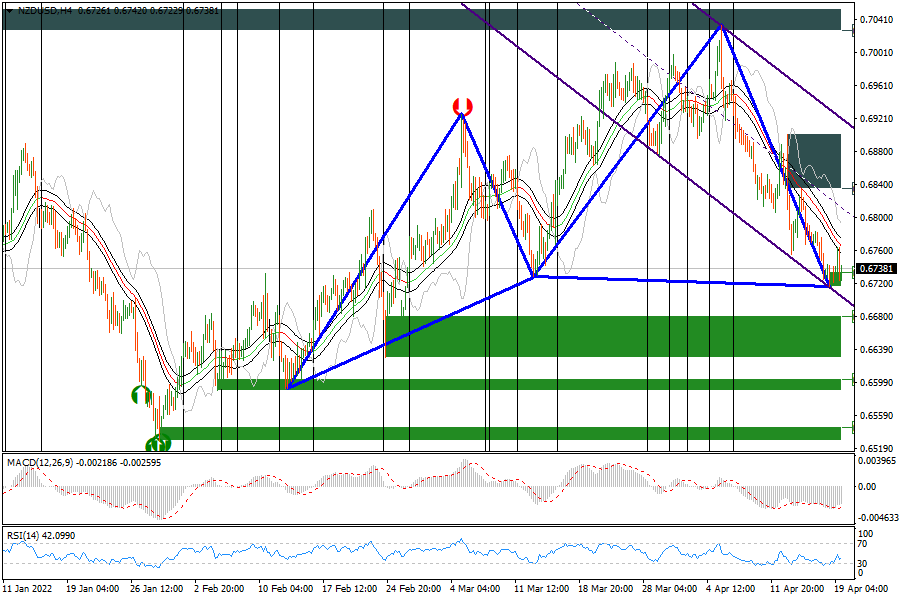
Task: Click the 0.66800 price scale label
Action: [876, 317]
